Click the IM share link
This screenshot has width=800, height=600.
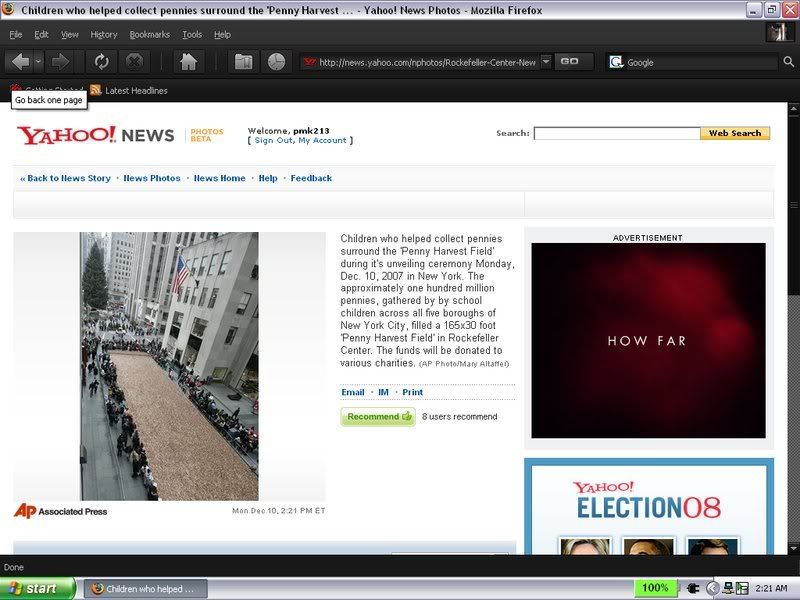click(384, 392)
